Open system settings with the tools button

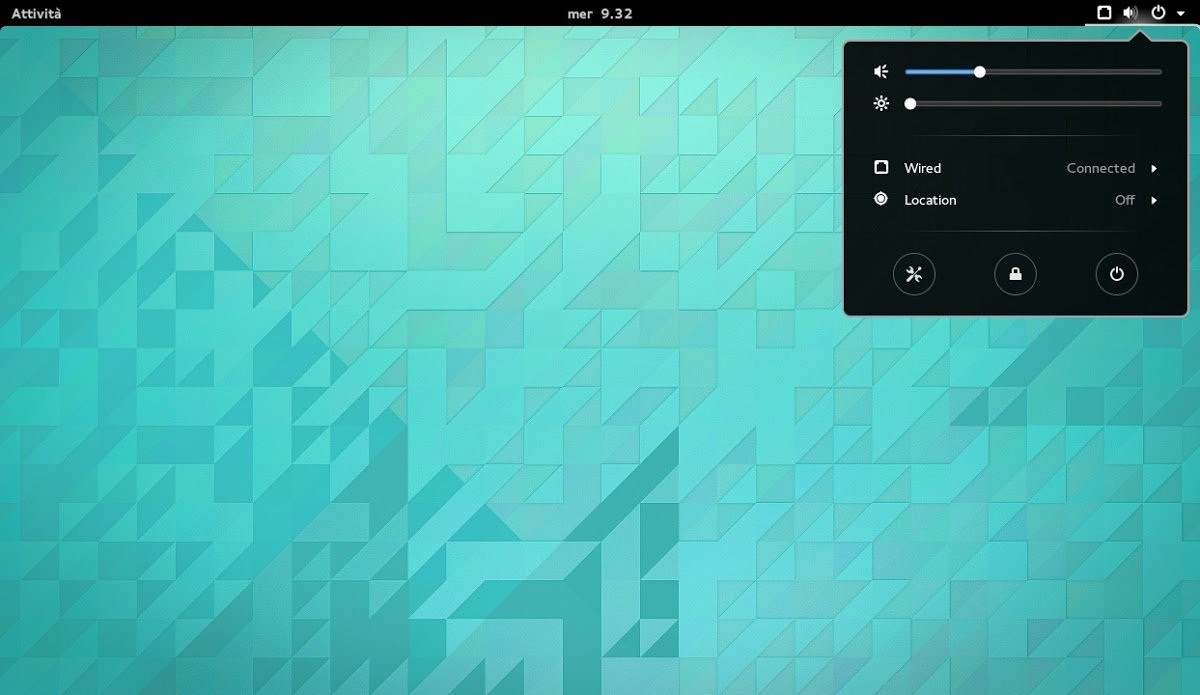[914, 274]
